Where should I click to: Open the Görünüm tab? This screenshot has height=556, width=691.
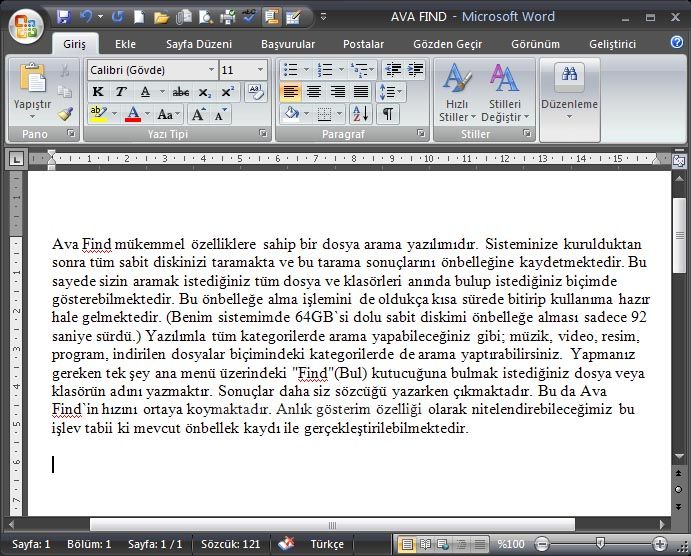pos(535,44)
